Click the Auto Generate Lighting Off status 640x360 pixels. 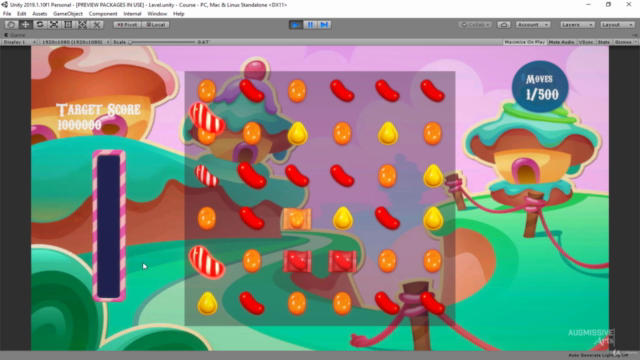coord(598,356)
